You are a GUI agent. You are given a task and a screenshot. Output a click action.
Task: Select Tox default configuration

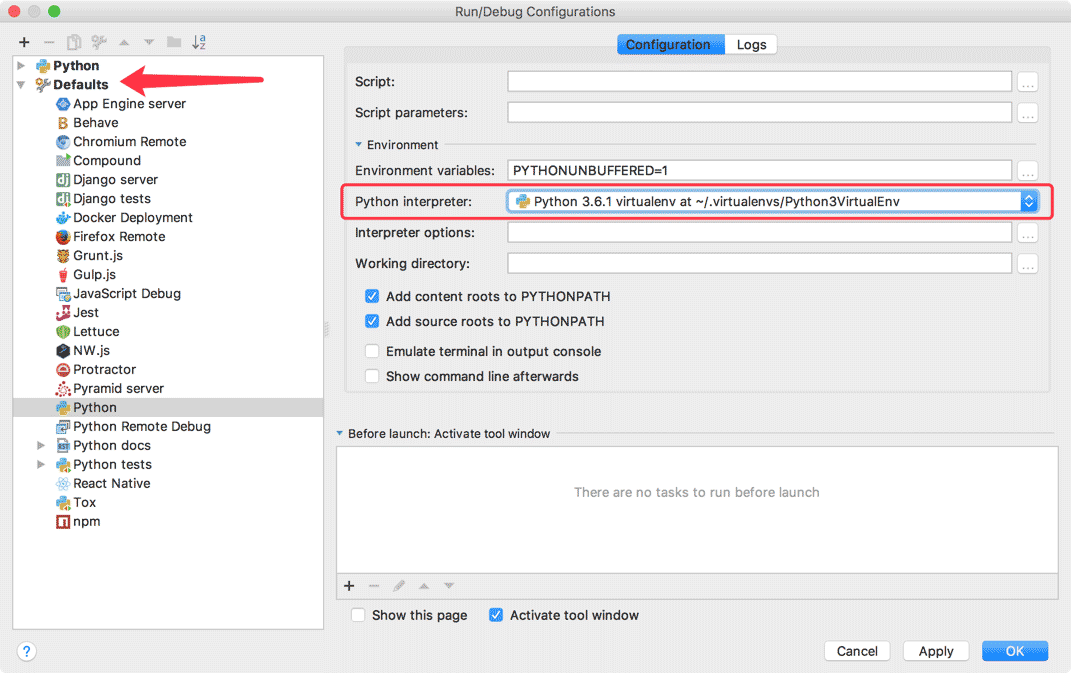point(85,502)
